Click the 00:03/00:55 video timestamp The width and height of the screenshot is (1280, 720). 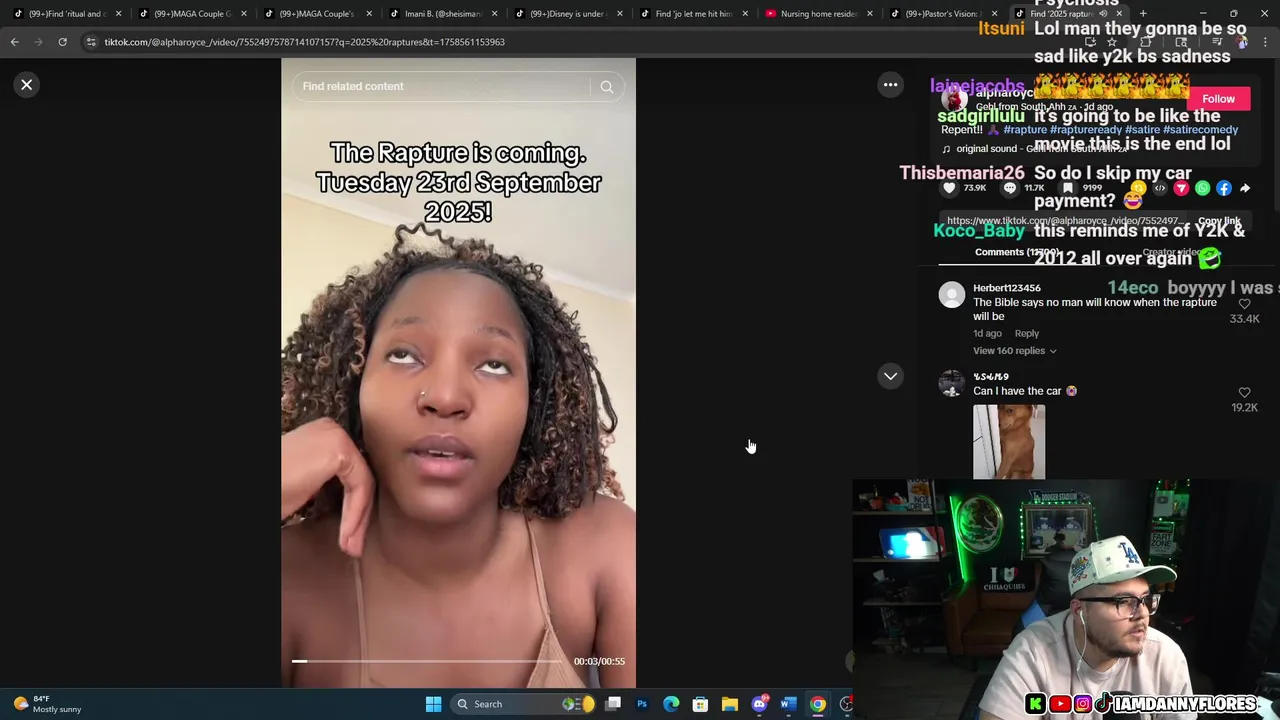point(599,661)
